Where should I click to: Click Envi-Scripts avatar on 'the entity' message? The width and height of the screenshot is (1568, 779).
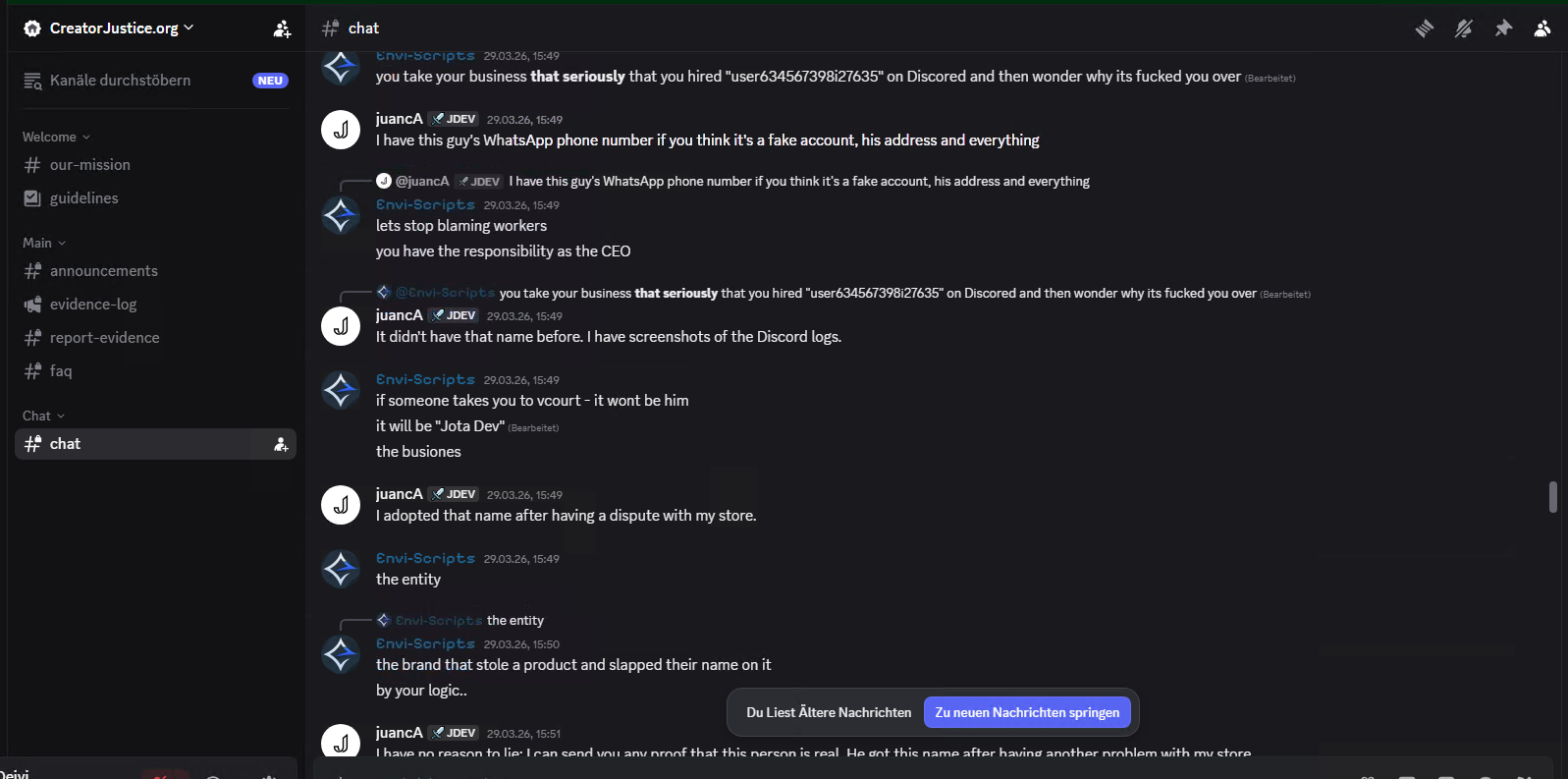click(x=341, y=569)
